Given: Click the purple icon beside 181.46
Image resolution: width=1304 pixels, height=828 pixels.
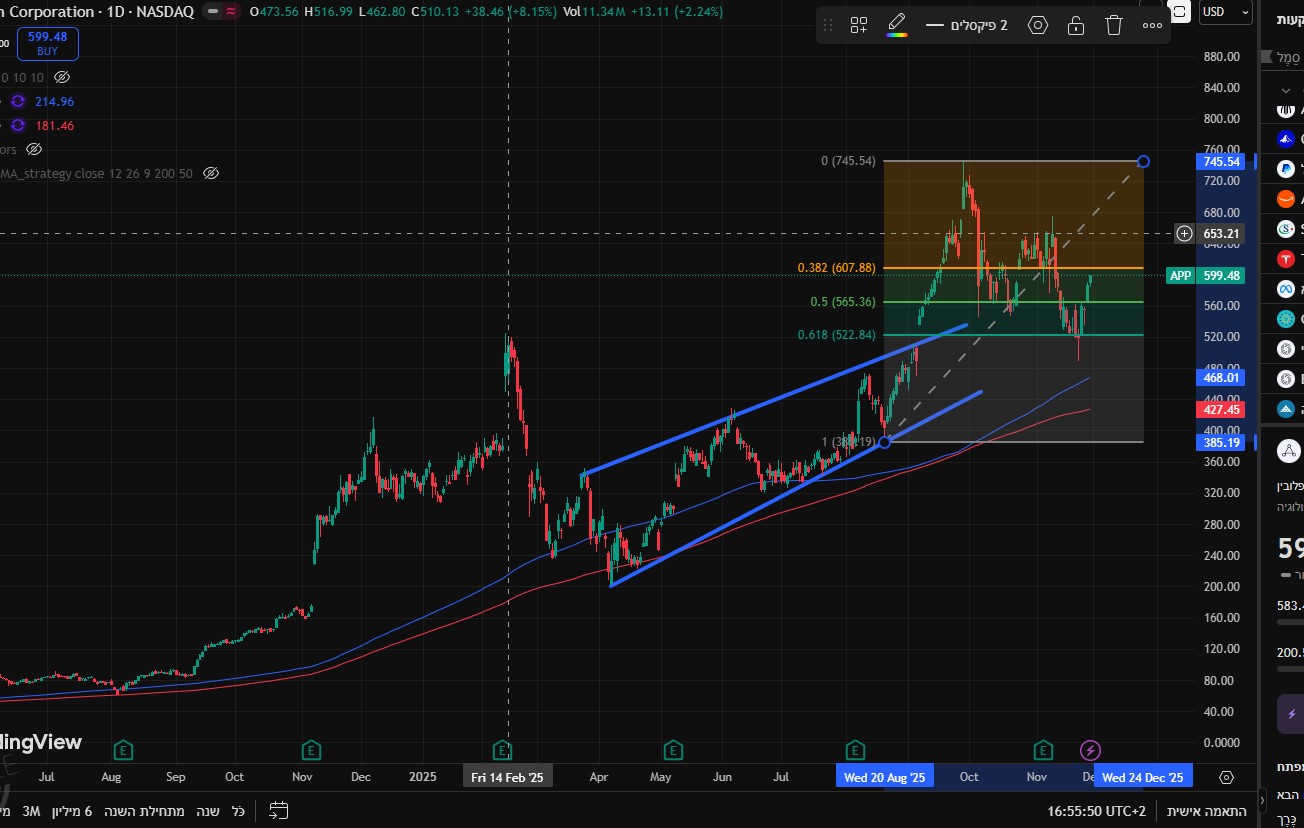Looking at the screenshot, I should [x=17, y=125].
